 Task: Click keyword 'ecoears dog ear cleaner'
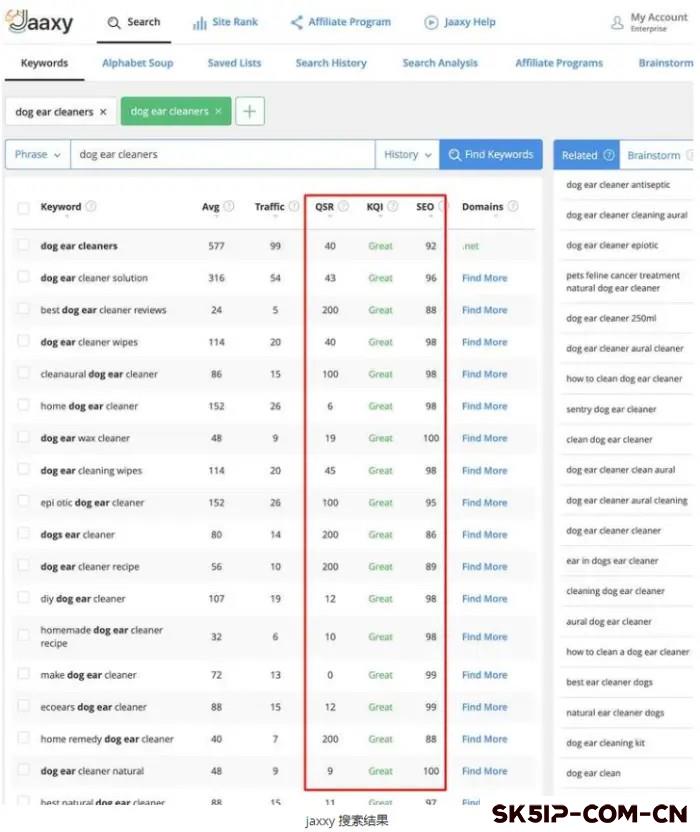[x=93, y=707]
